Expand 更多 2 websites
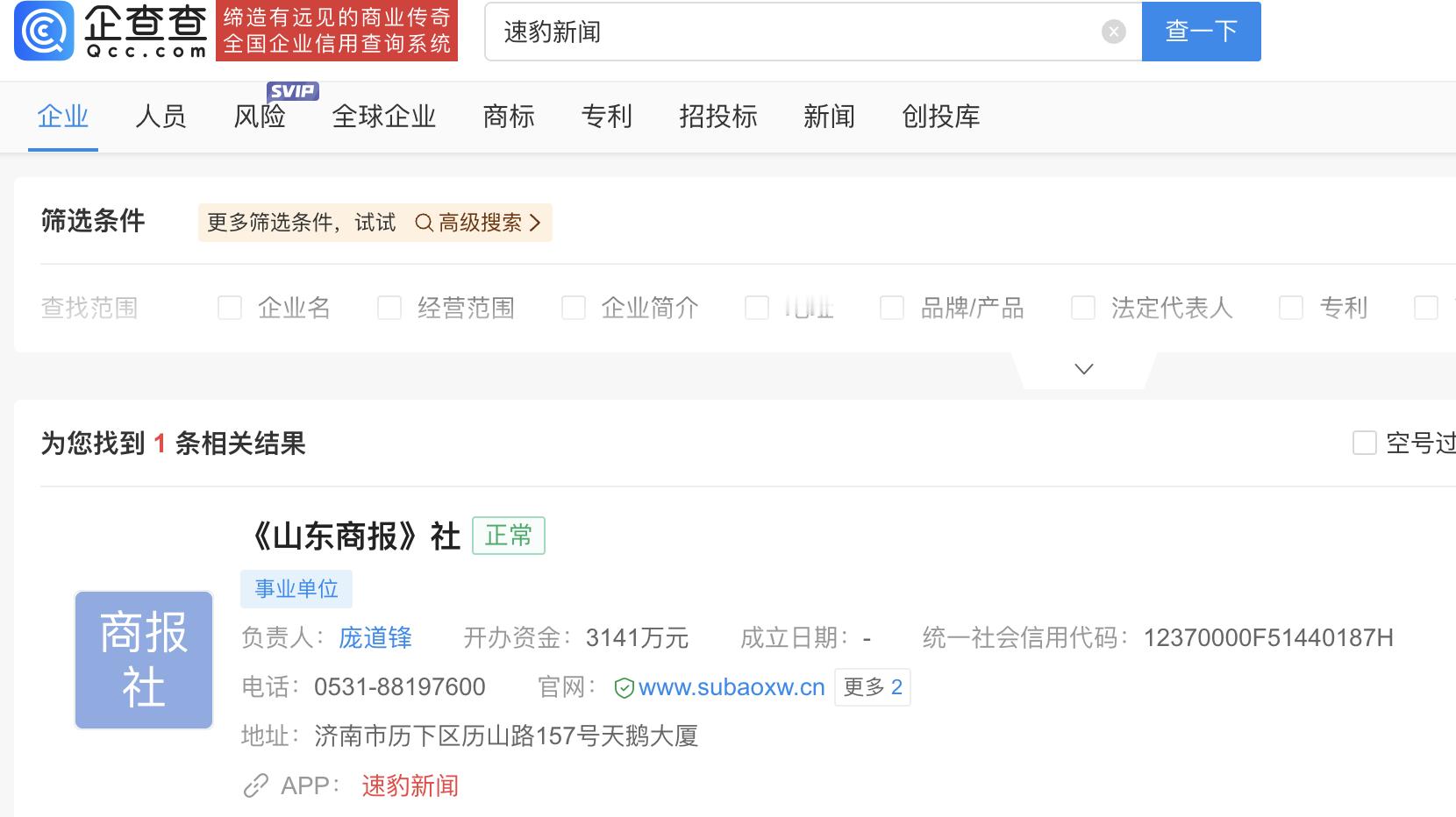 (873, 687)
